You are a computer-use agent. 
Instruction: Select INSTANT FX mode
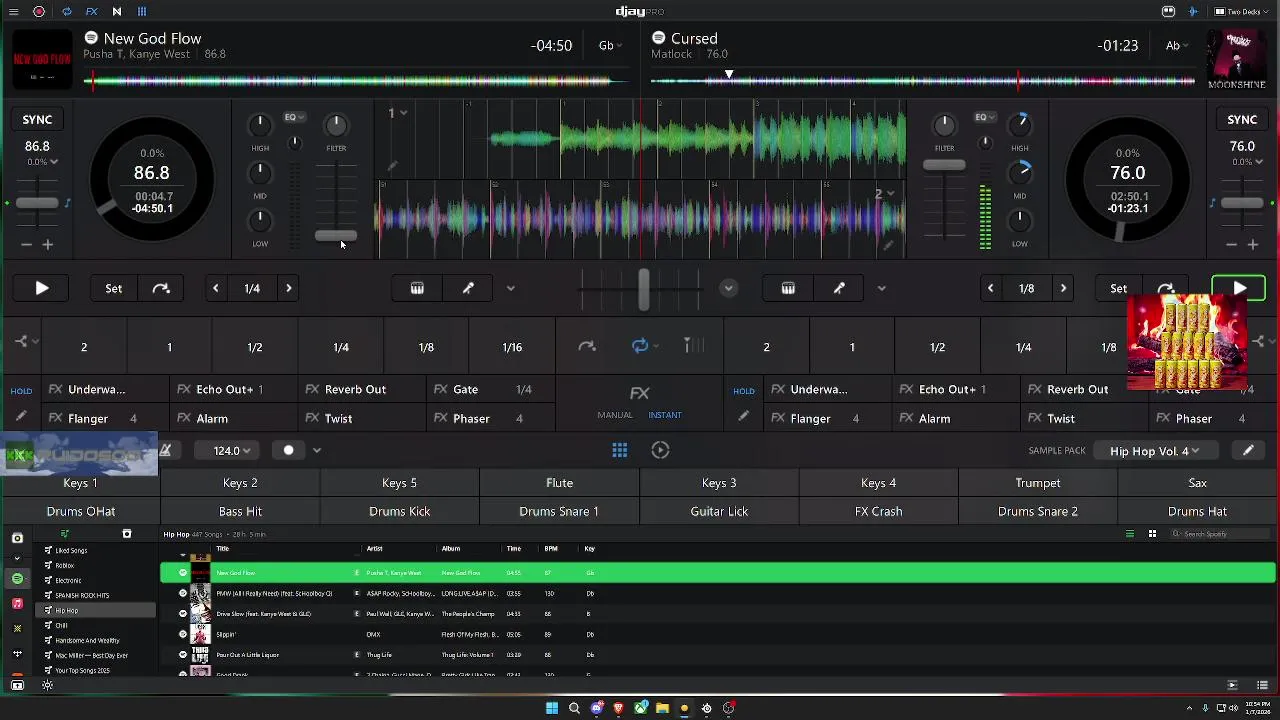click(x=665, y=415)
